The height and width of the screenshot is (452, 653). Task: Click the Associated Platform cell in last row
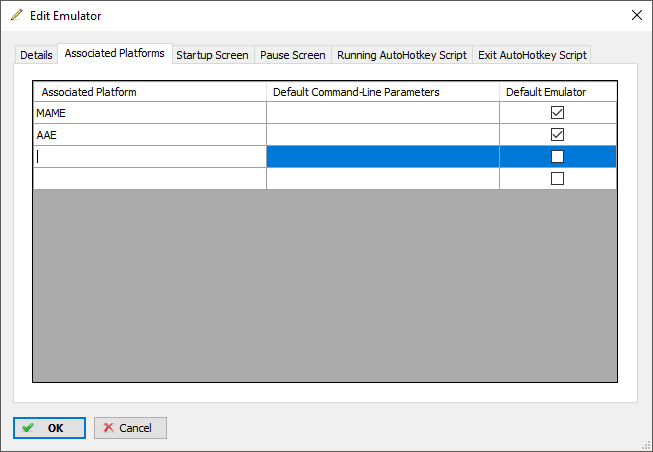click(150, 179)
